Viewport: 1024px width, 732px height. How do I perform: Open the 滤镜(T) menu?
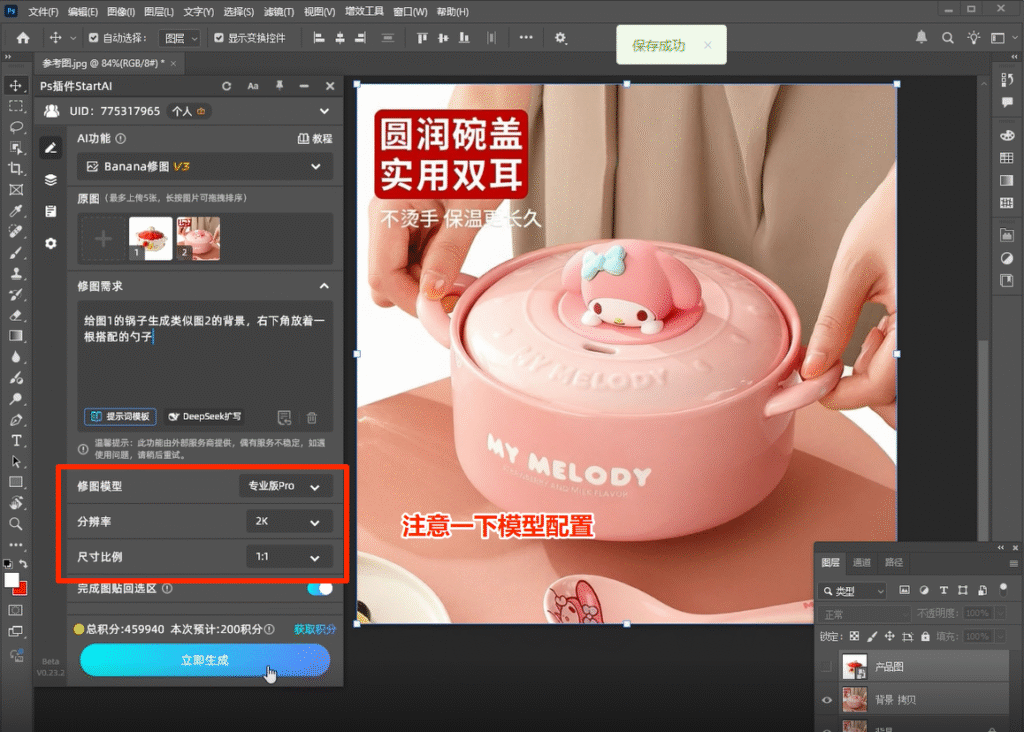(279, 12)
